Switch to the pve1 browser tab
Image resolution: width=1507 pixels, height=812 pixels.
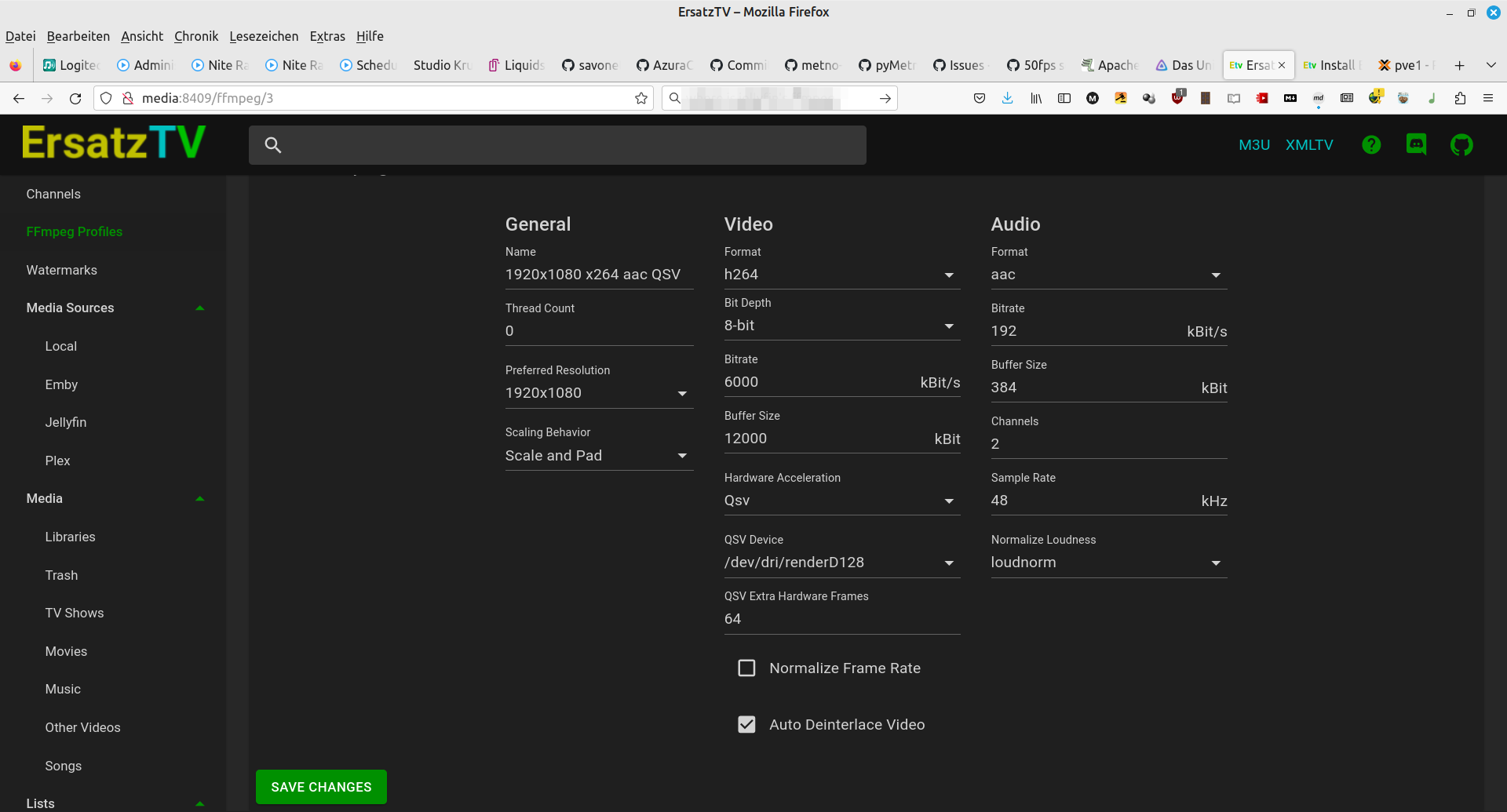coord(1405,65)
